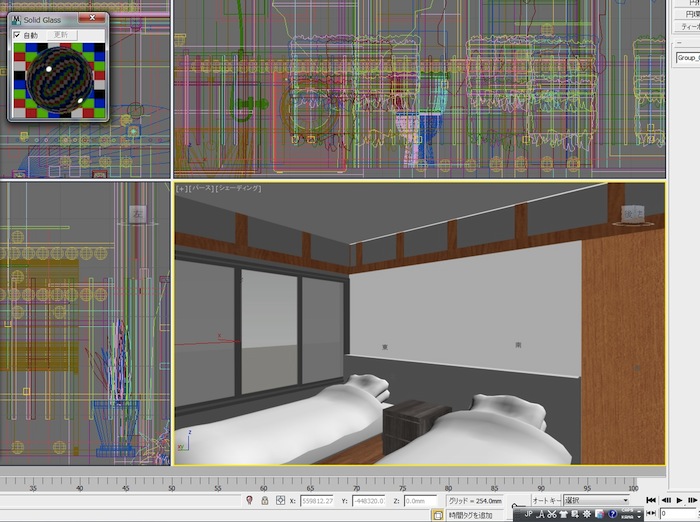
Task: Toggle the 自動 checkbox in Solid Glass
Action: pyautogui.click(x=17, y=35)
